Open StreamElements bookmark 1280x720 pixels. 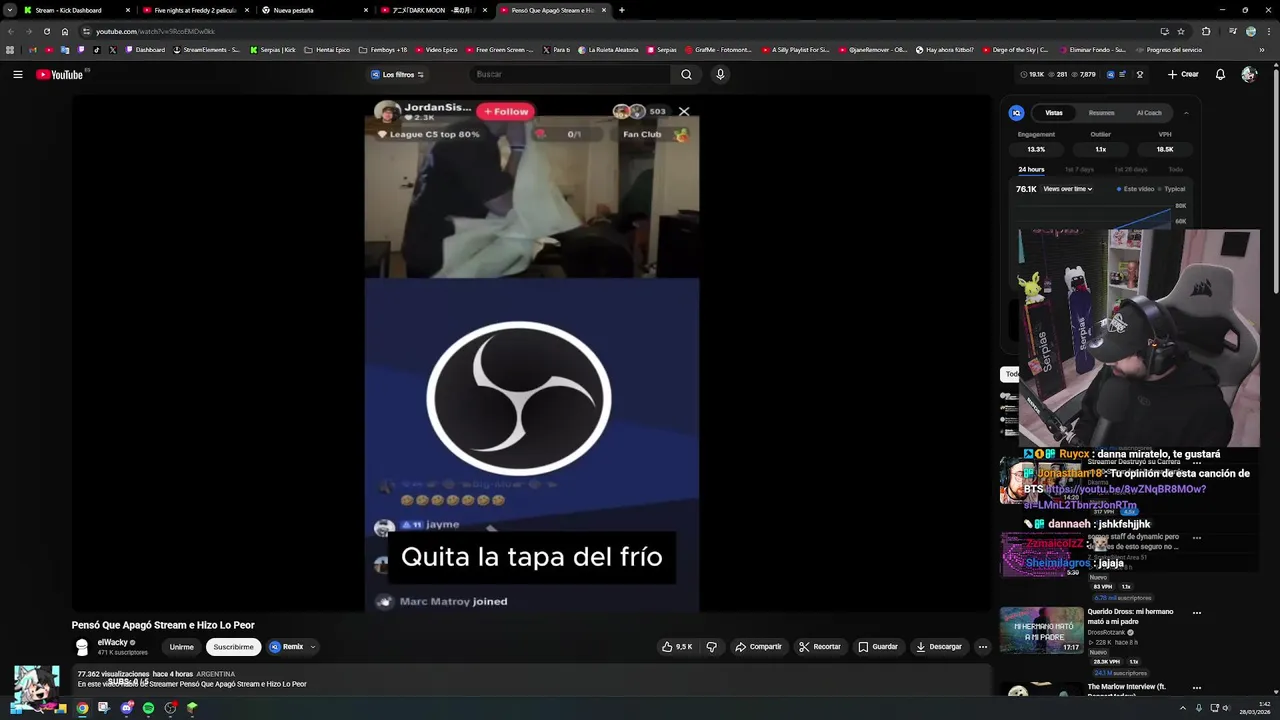pos(207,50)
